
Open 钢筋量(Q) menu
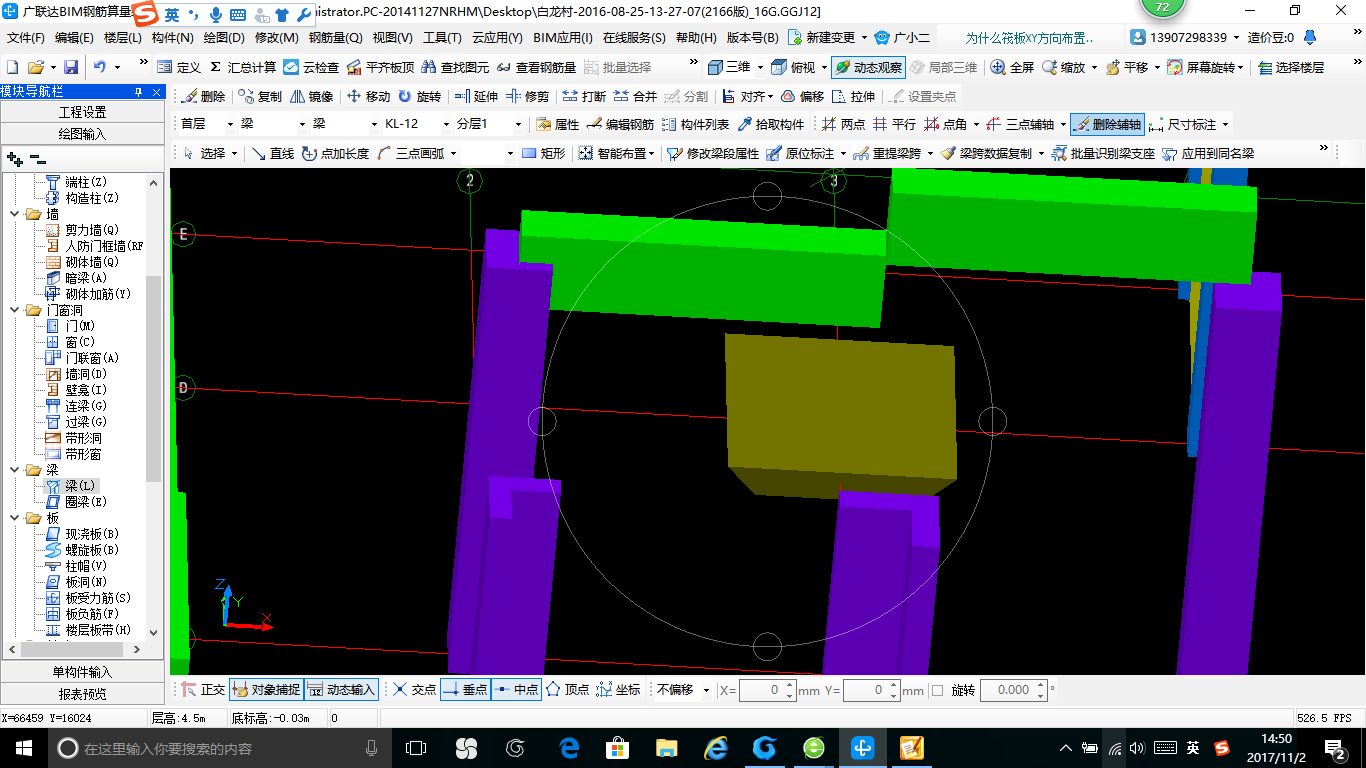click(x=335, y=38)
